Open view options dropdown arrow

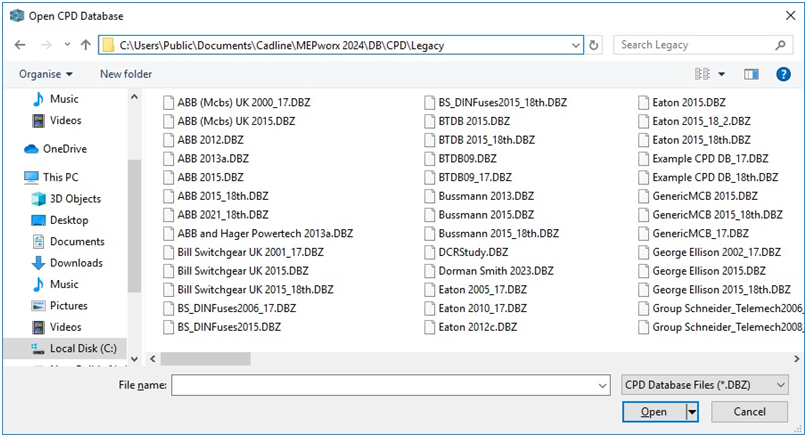pos(722,74)
